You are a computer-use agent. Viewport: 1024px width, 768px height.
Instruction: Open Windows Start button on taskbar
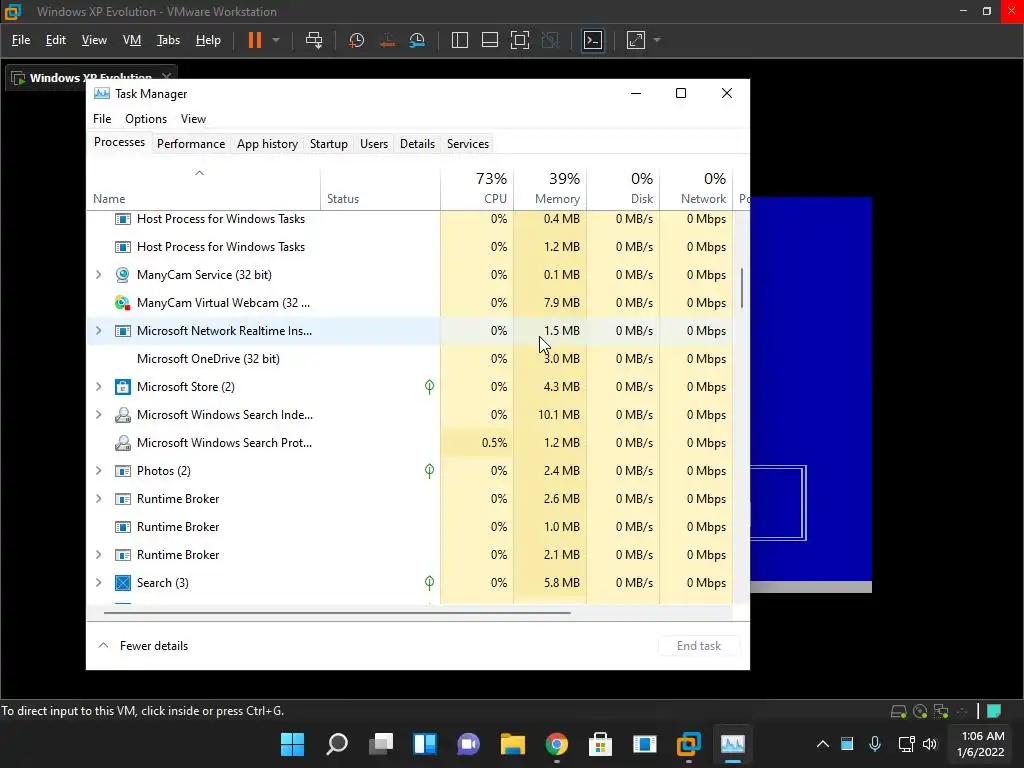click(x=293, y=744)
